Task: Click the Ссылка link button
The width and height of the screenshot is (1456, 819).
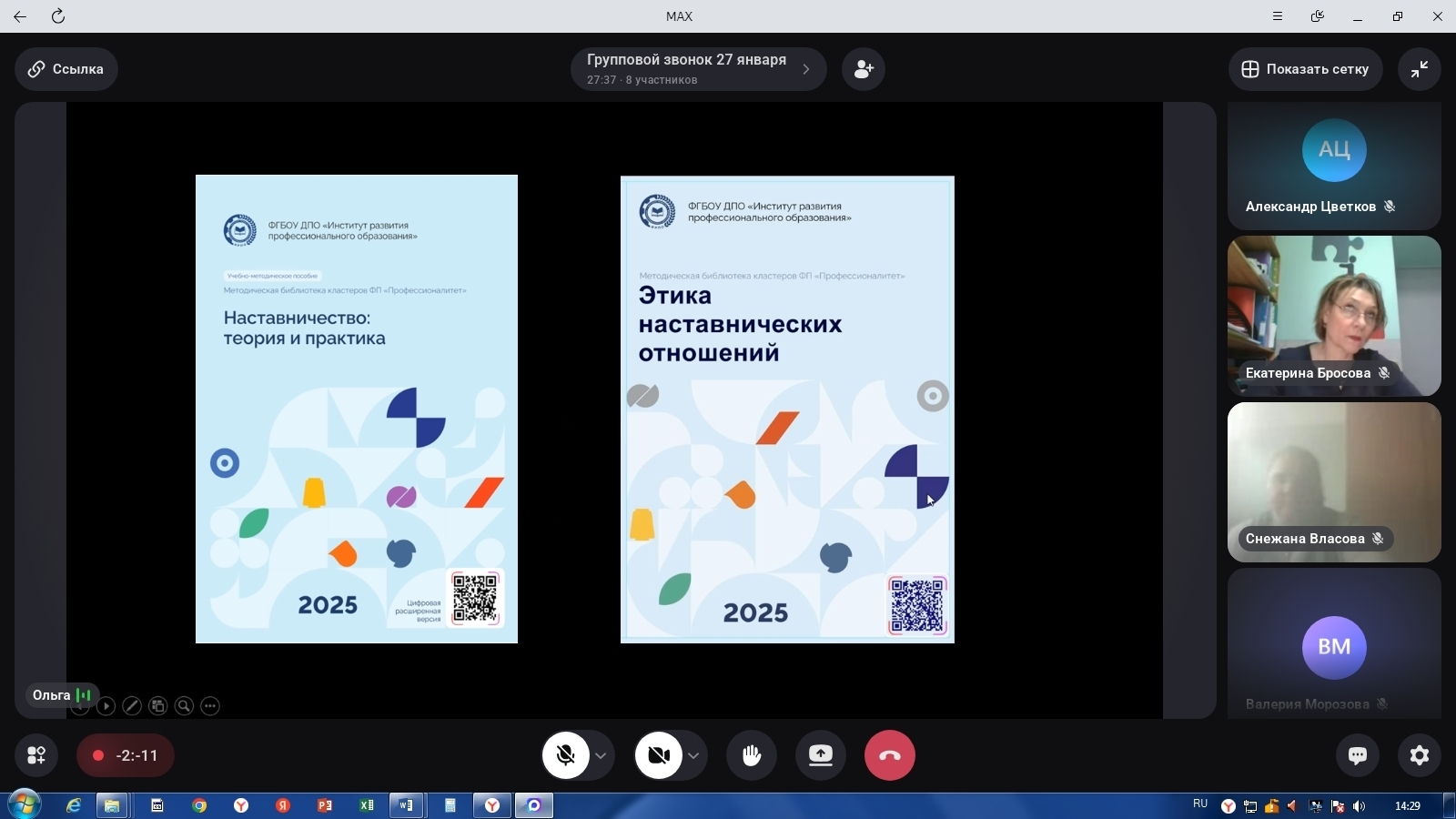Action: coord(66,69)
